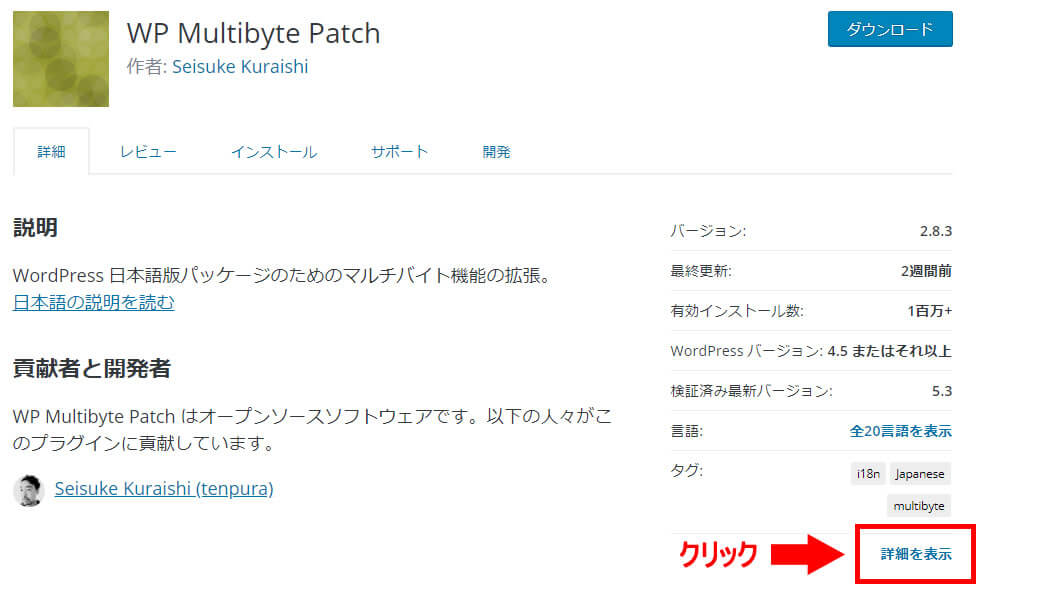
Task: Expand details with 詳細を表示 link
Action: point(915,554)
